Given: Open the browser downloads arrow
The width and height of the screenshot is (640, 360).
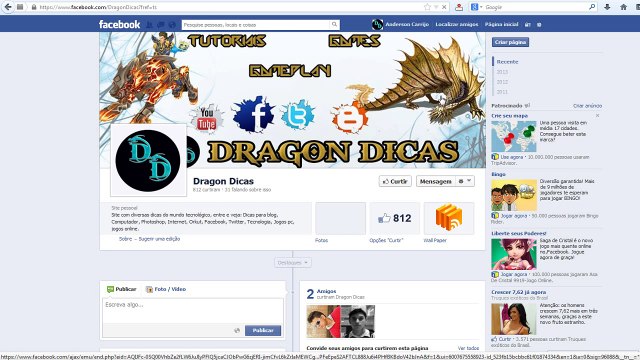Looking at the screenshot, I should pos(607,7).
